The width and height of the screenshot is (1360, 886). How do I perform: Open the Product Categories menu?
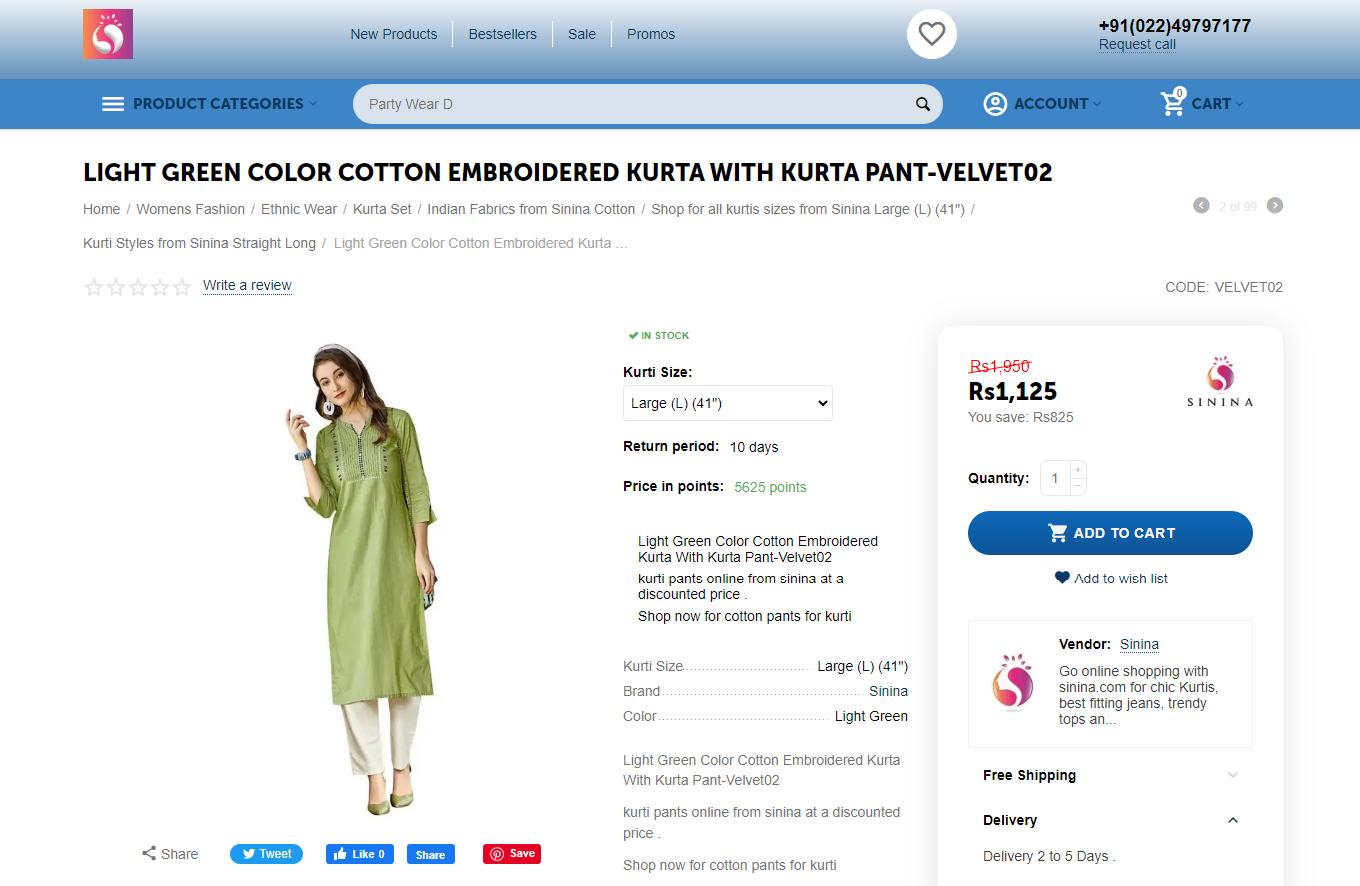pos(209,104)
